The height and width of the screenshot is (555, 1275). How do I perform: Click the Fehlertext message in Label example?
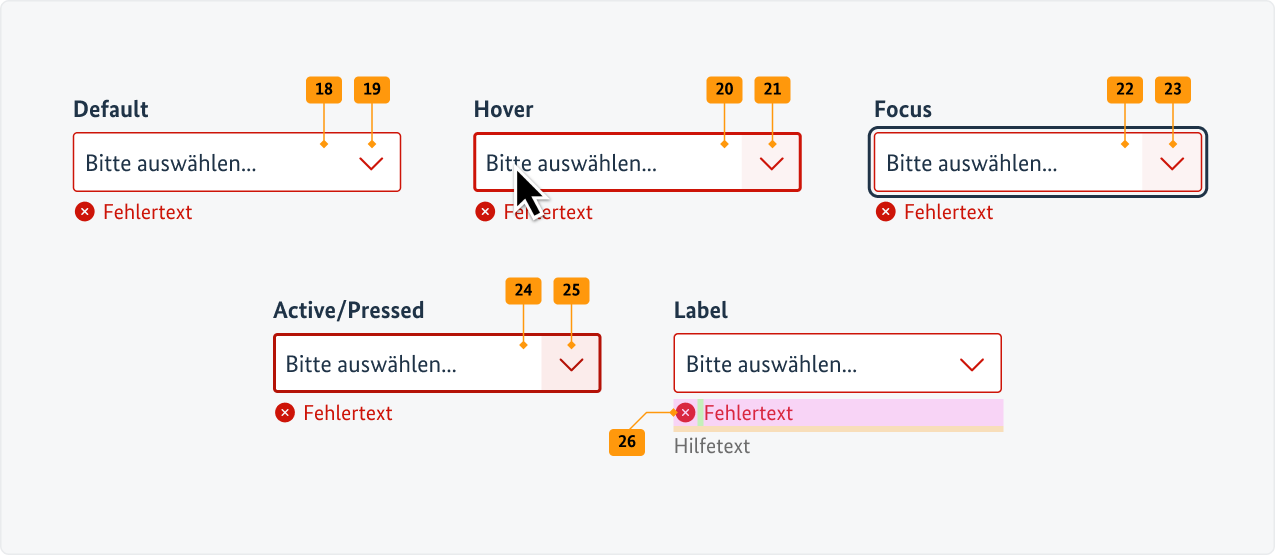(x=748, y=413)
